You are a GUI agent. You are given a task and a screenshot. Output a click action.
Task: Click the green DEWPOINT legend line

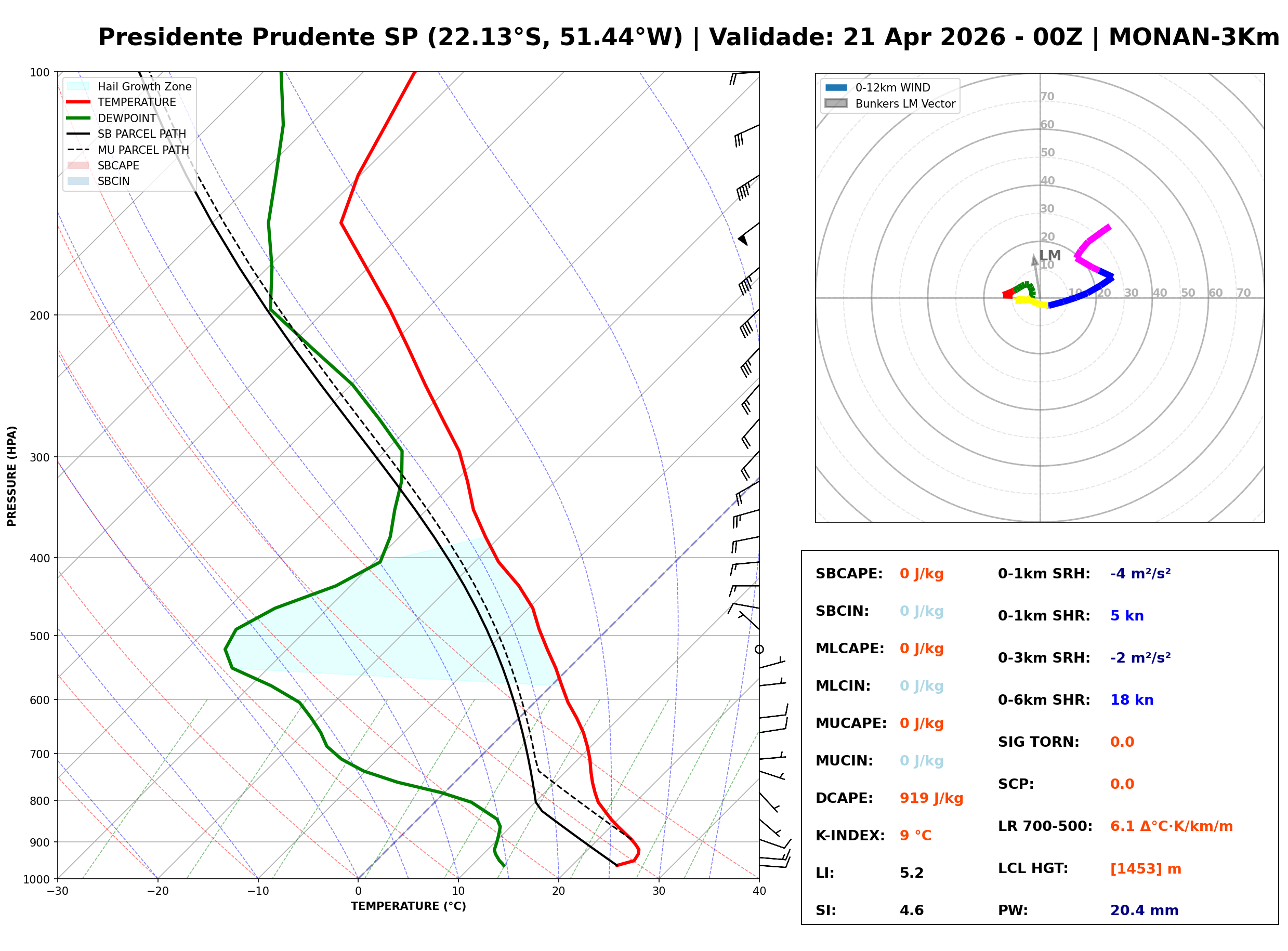tap(78, 118)
